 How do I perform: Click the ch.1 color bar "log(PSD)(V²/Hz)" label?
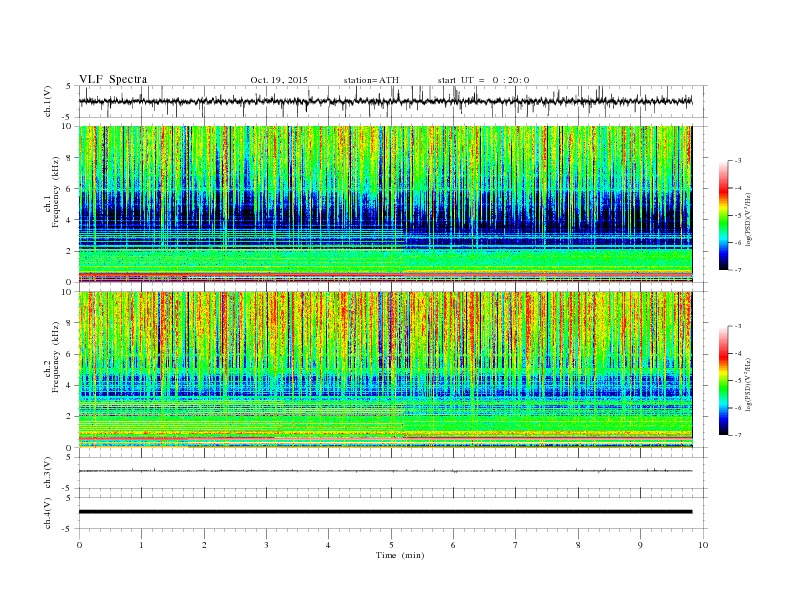748,219
